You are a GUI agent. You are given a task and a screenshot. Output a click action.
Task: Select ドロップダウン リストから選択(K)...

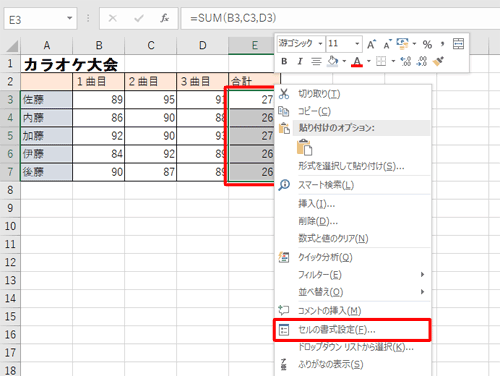point(356,347)
